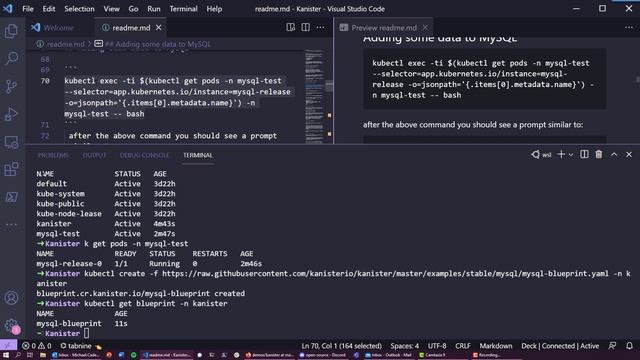
Task: Open the File menu
Action: click(28, 9)
